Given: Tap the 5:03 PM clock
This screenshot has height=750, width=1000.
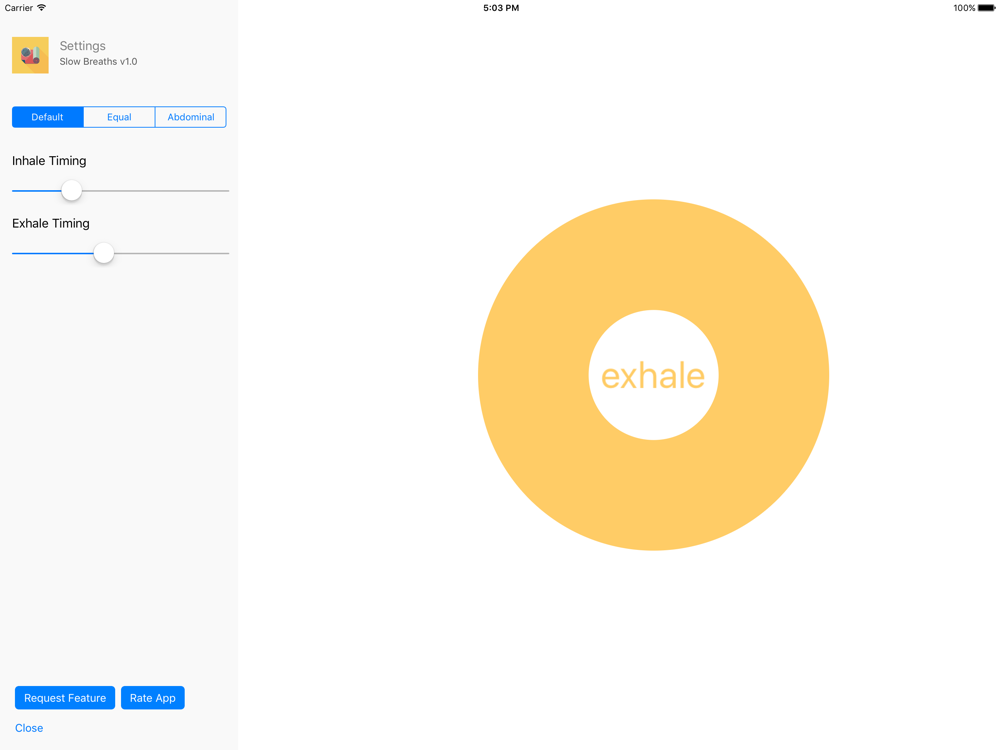Looking at the screenshot, I should [501, 8].
